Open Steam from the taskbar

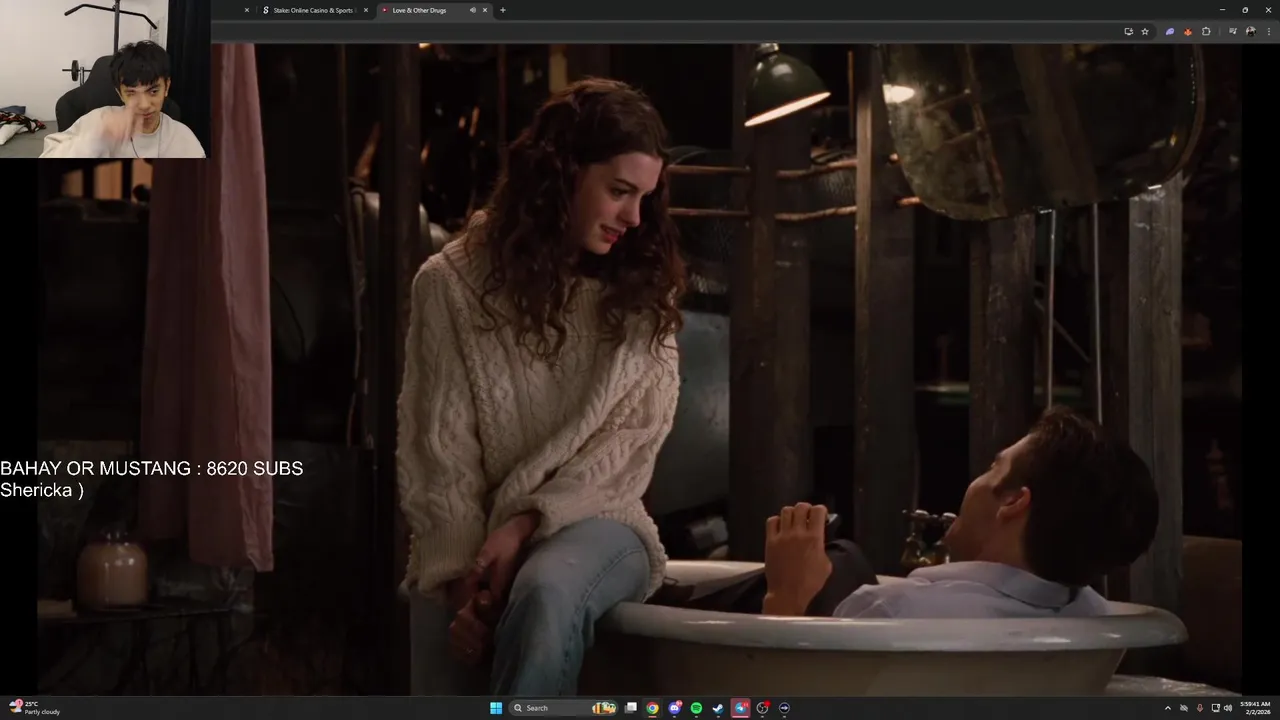click(718, 708)
